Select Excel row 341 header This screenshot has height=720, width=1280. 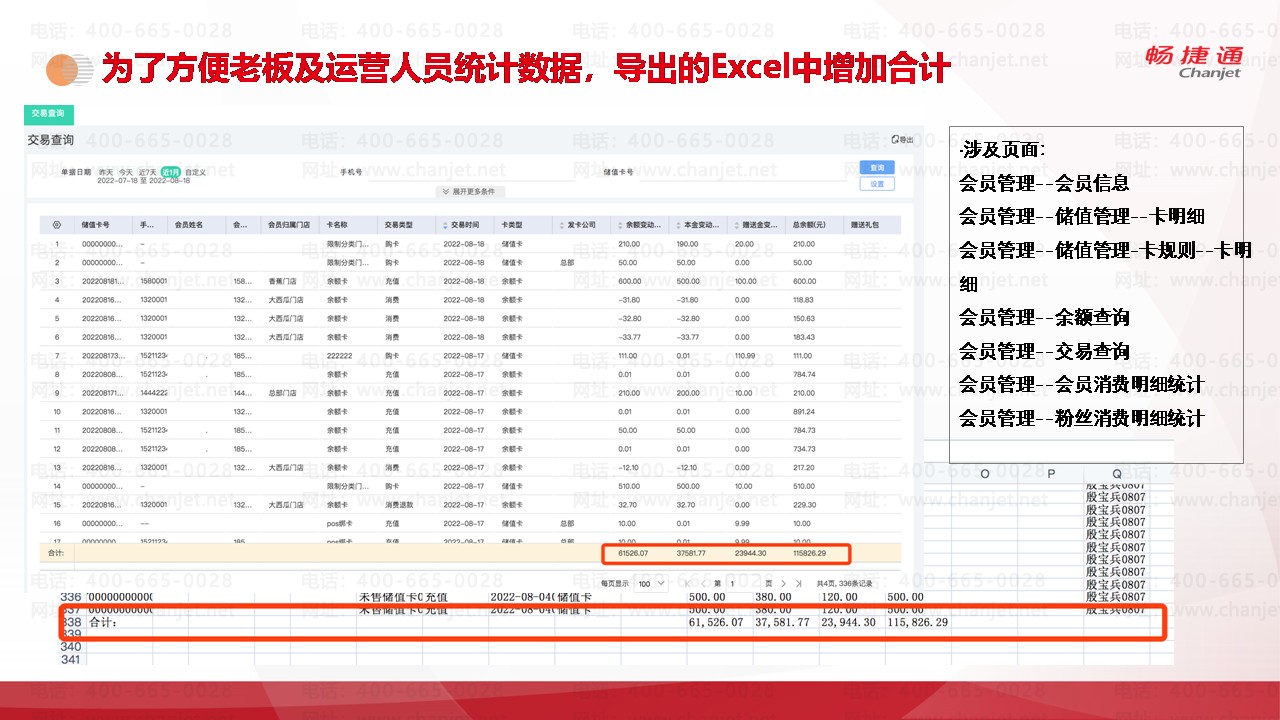(x=70, y=660)
